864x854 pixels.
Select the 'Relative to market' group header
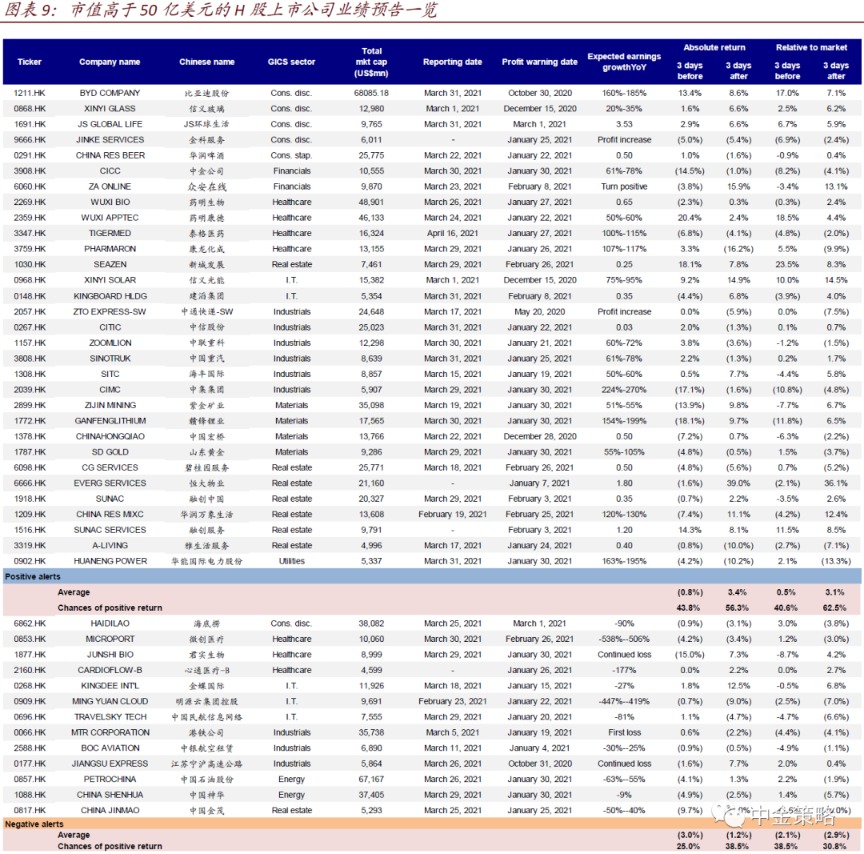tap(812, 47)
